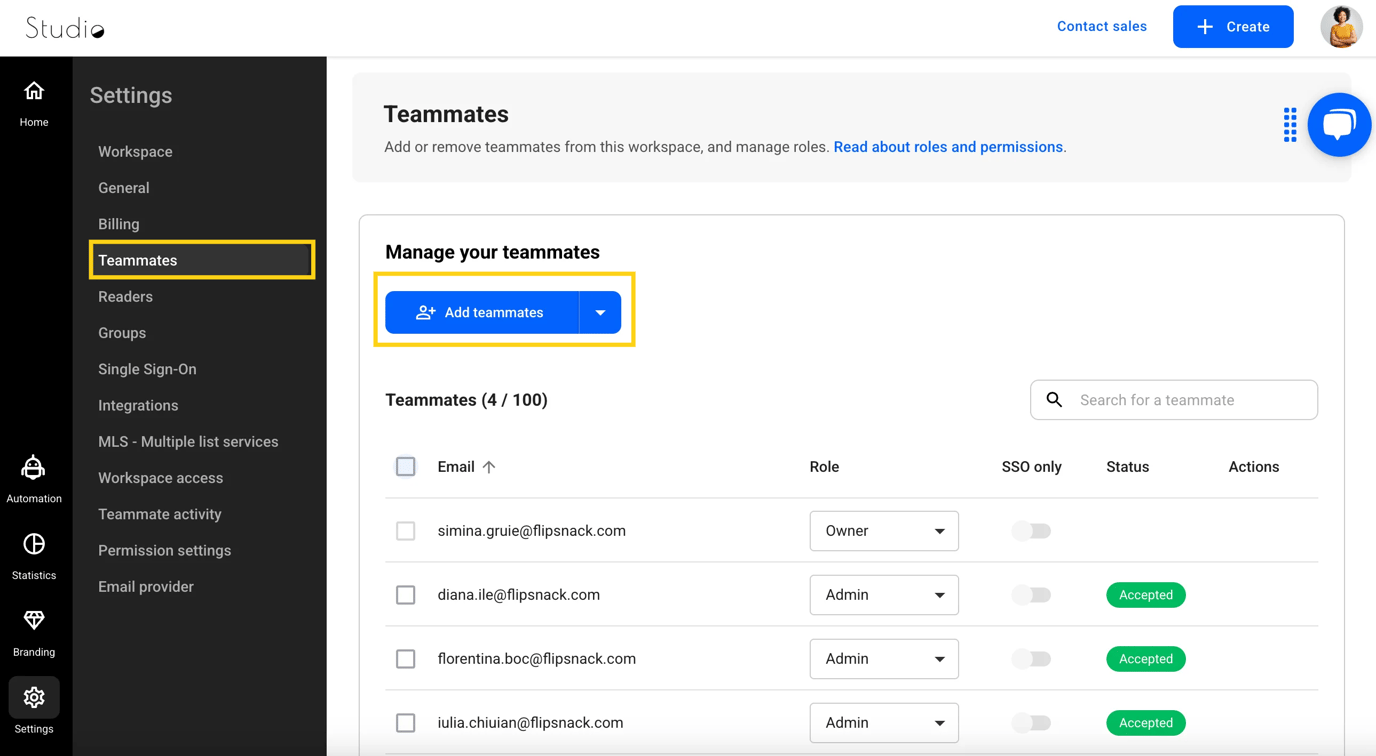
Task: Open the Owner role dropdown
Action: pos(883,531)
